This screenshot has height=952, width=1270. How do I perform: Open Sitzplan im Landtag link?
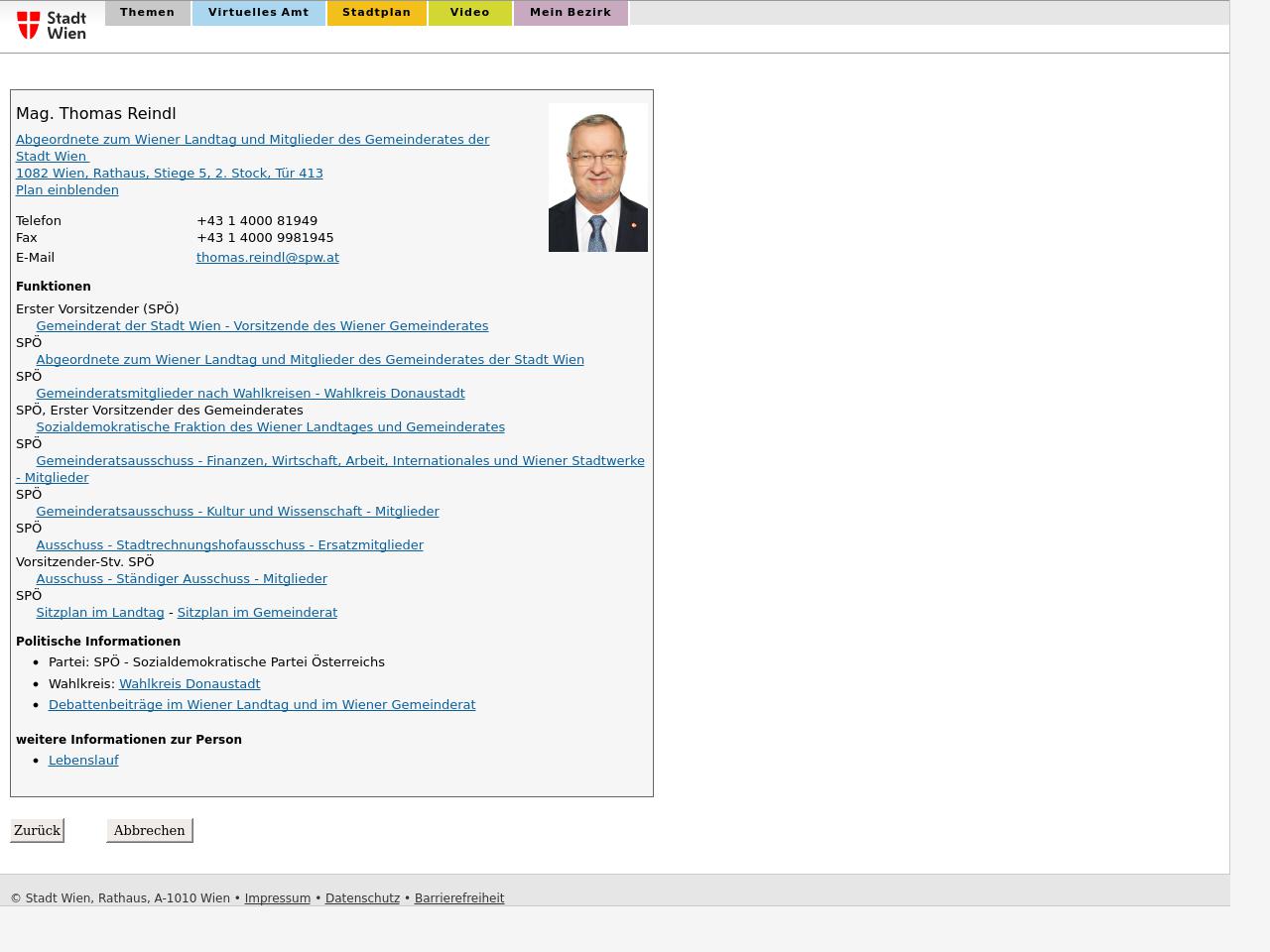100,612
